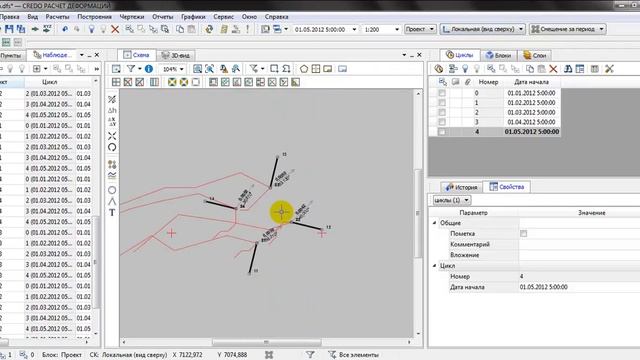Screen dimensions: 640x360
Task: Click the grid icon at start of second Схема toolbar row
Action: pyautogui.click(x=116, y=82)
